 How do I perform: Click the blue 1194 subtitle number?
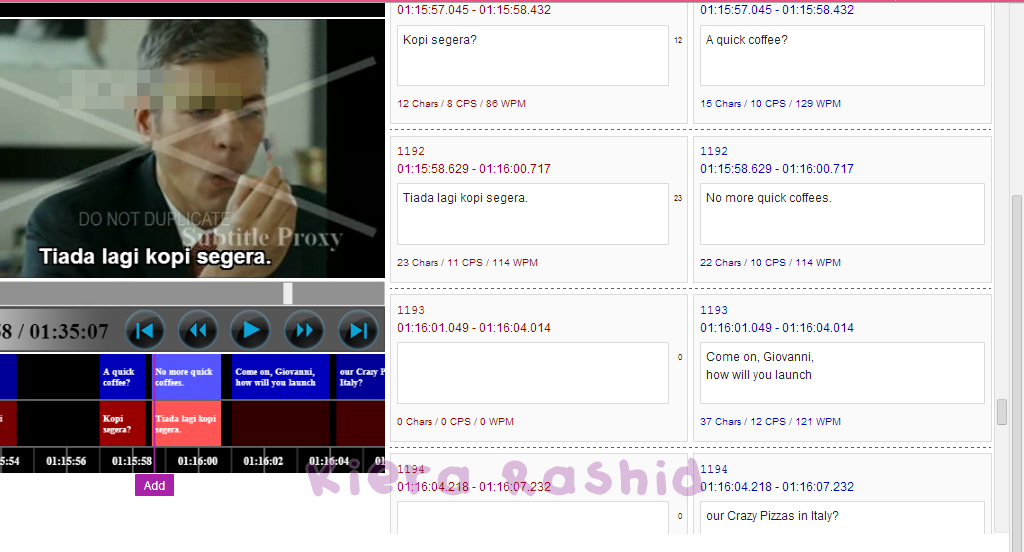pyautogui.click(x=714, y=469)
